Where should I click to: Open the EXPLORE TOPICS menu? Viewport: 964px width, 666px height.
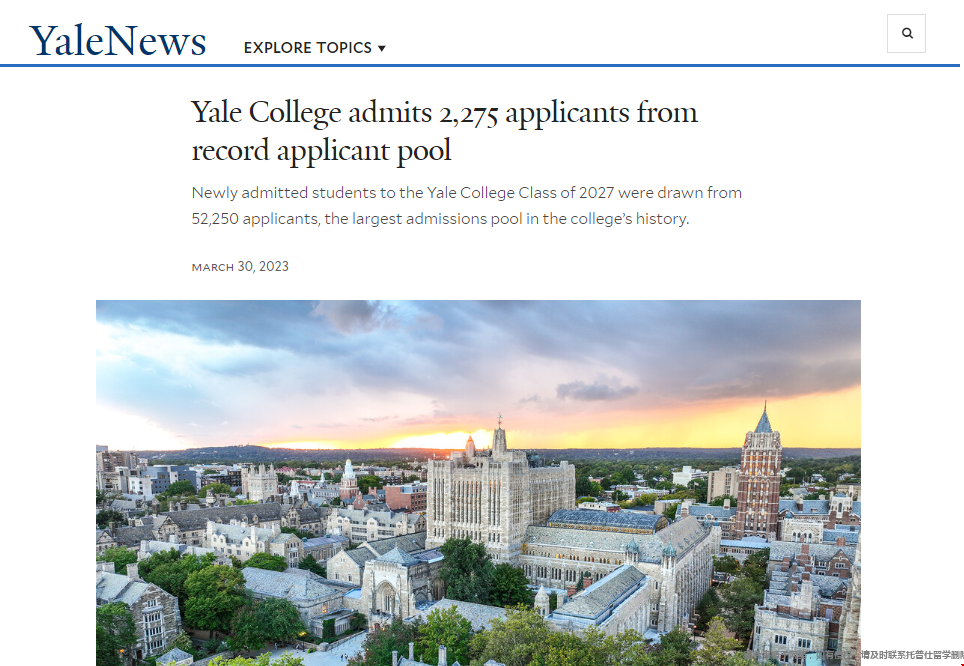pos(307,47)
